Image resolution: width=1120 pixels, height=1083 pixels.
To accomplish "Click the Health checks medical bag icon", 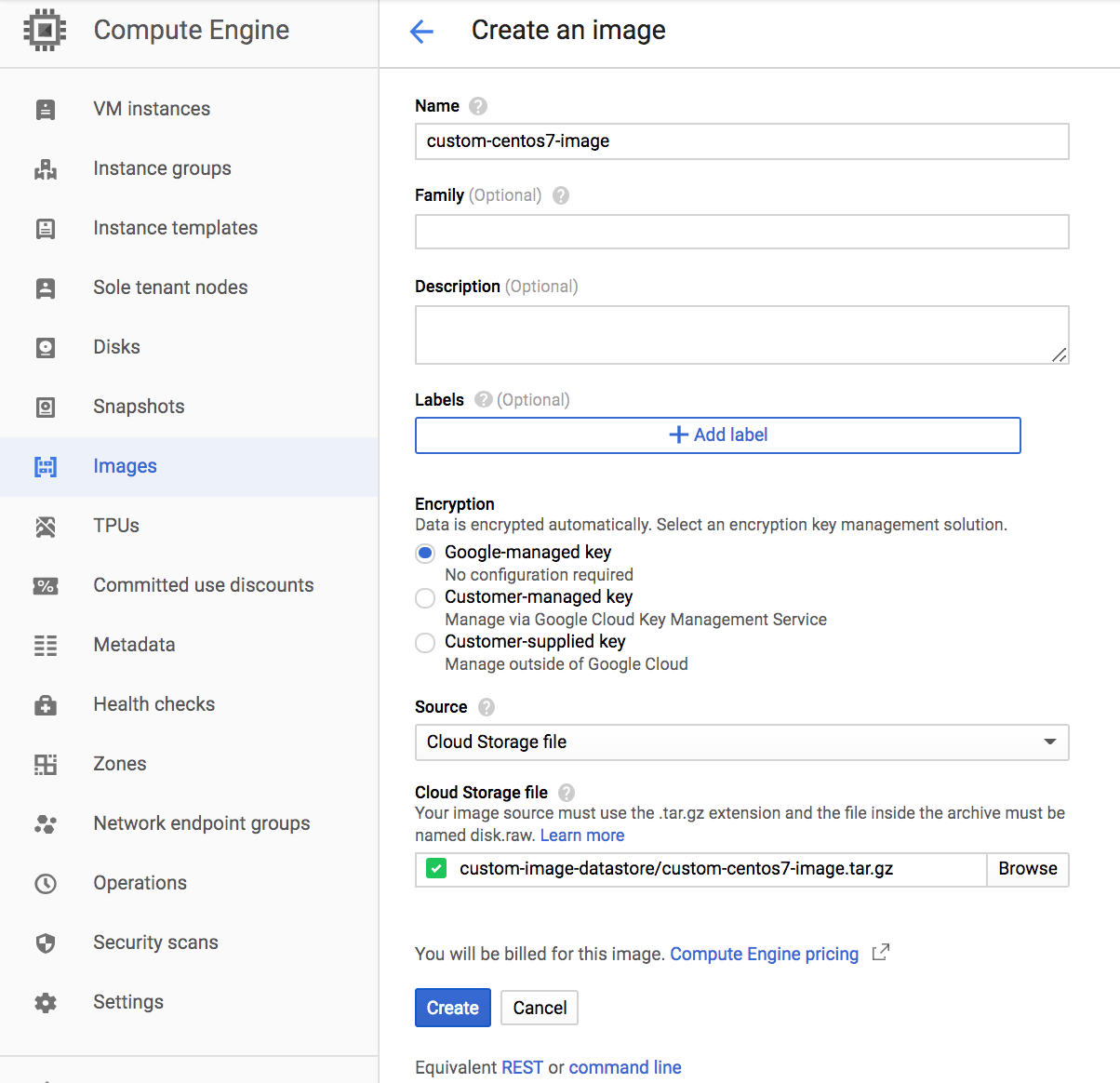I will click(x=46, y=705).
